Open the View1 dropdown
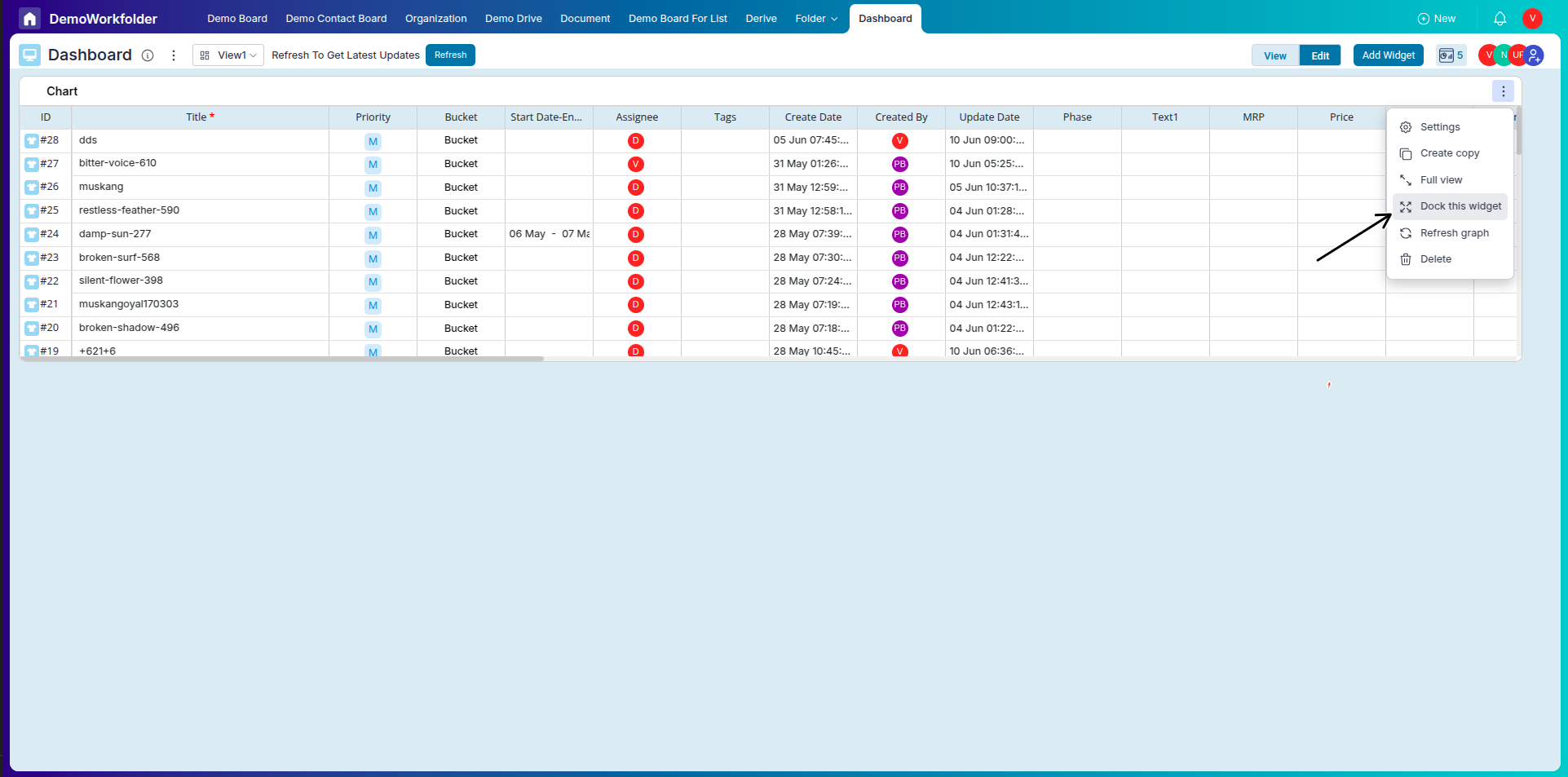The width and height of the screenshot is (1568, 777). (x=228, y=55)
